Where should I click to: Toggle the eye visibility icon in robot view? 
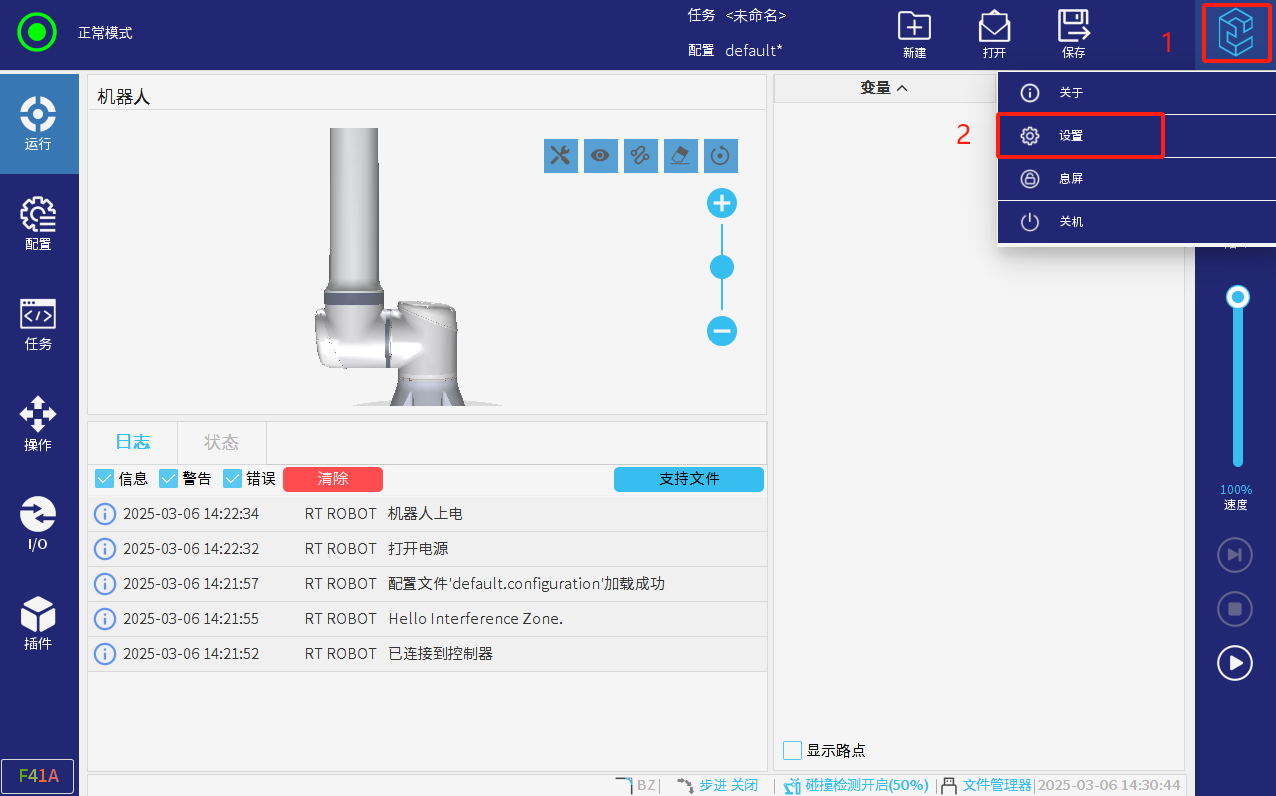(601, 155)
